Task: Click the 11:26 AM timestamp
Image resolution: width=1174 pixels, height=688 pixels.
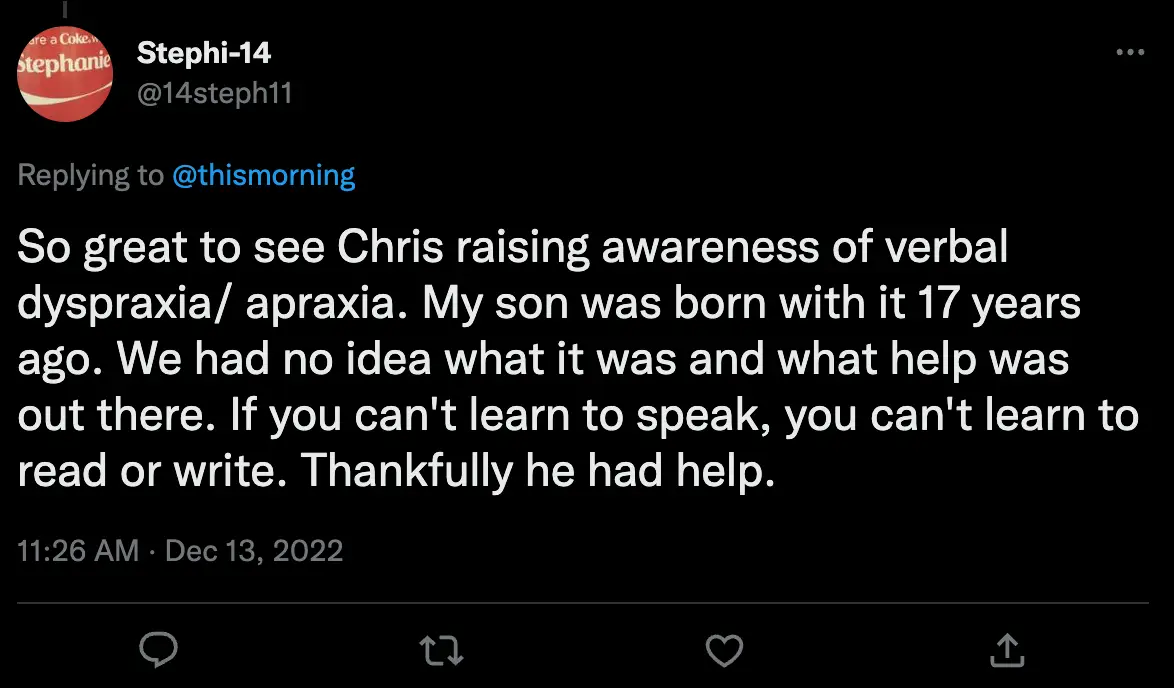Action: 78,550
